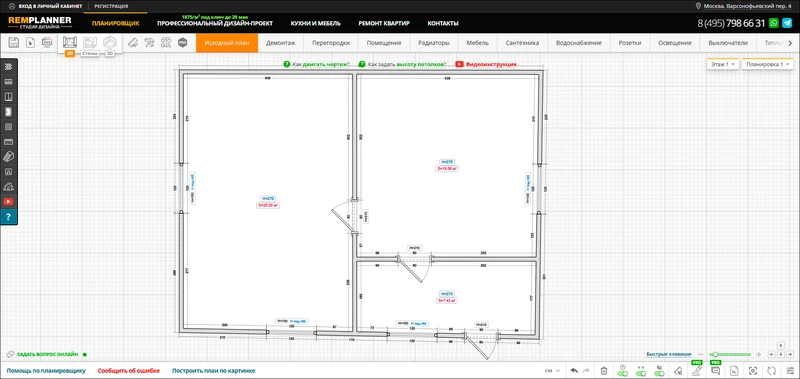Click the Построить план по картинке link
Image resolution: width=800 pixels, height=379 pixels.
pyautogui.click(x=214, y=371)
